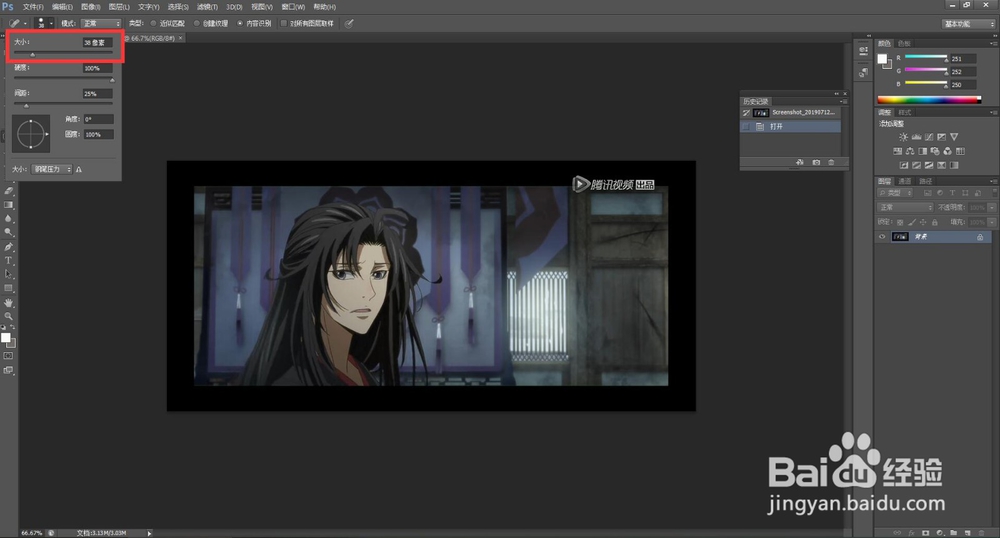Click the tablet pressure icon in options bar
Screen dimensions: 1000x538
click(349, 24)
